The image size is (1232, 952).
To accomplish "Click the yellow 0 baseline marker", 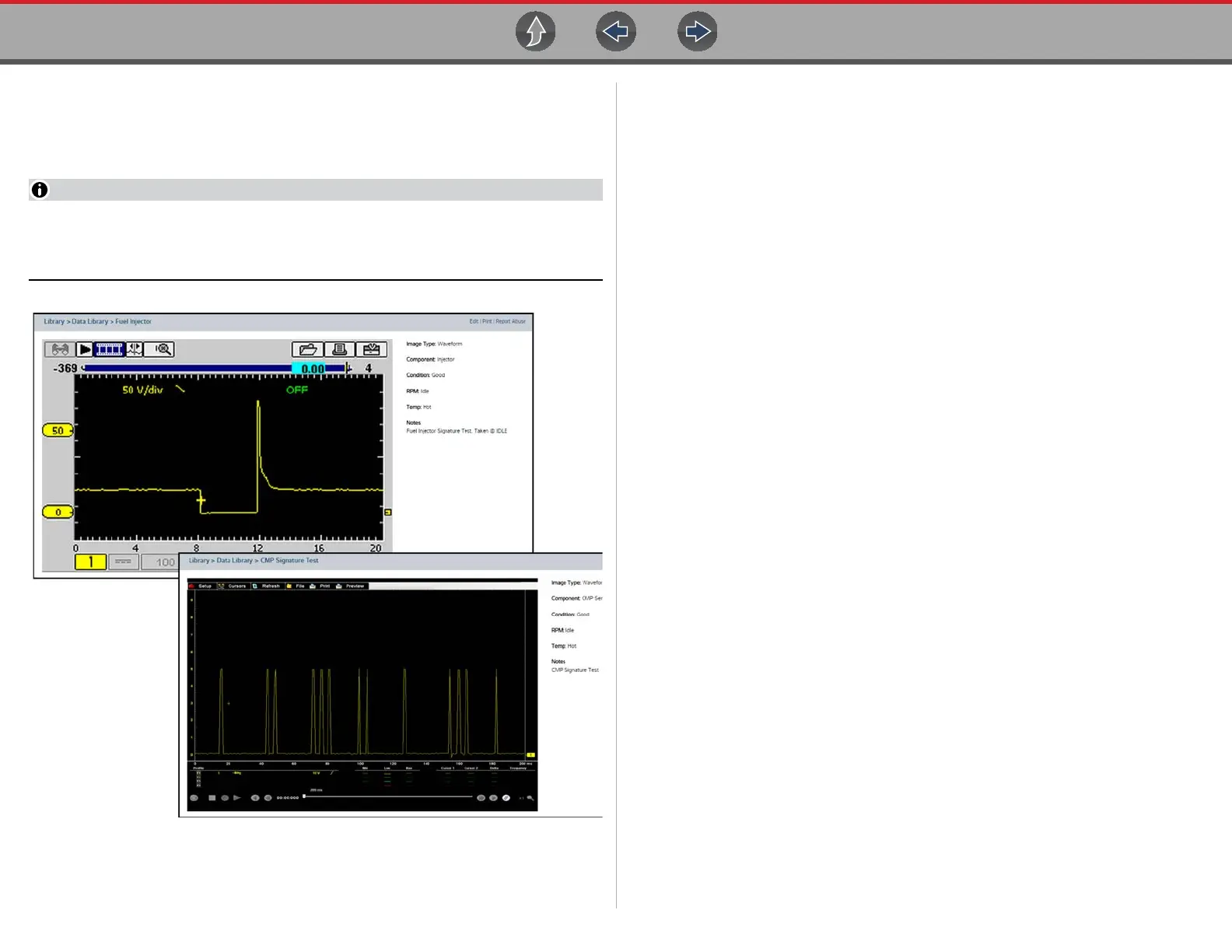I will [x=58, y=512].
